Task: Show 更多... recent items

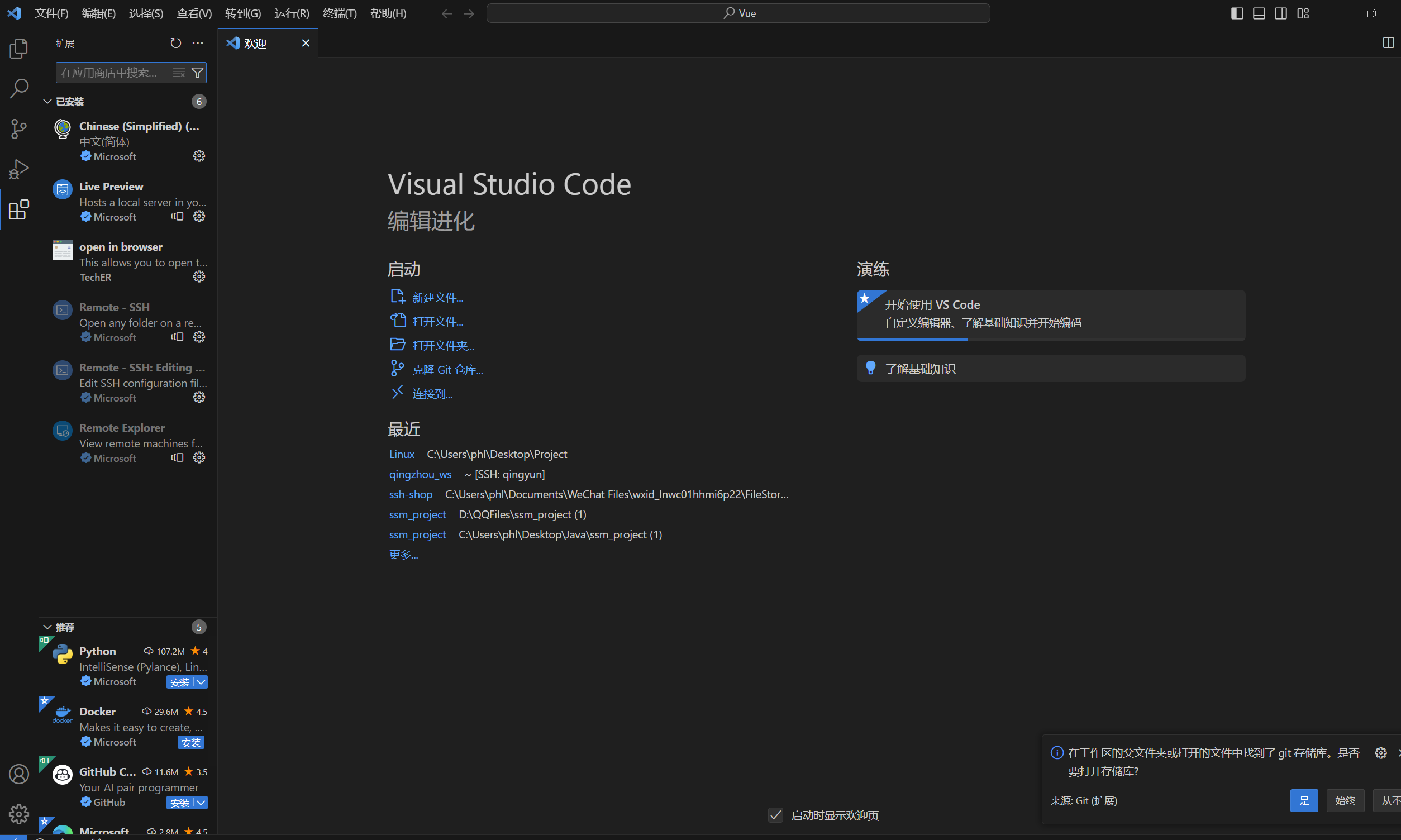Action: pyautogui.click(x=403, y=555)
